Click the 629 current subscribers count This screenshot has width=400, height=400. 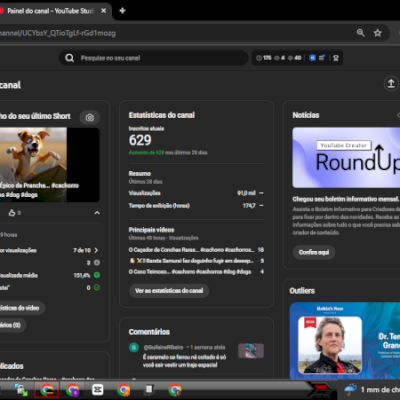tap(140, 140)
